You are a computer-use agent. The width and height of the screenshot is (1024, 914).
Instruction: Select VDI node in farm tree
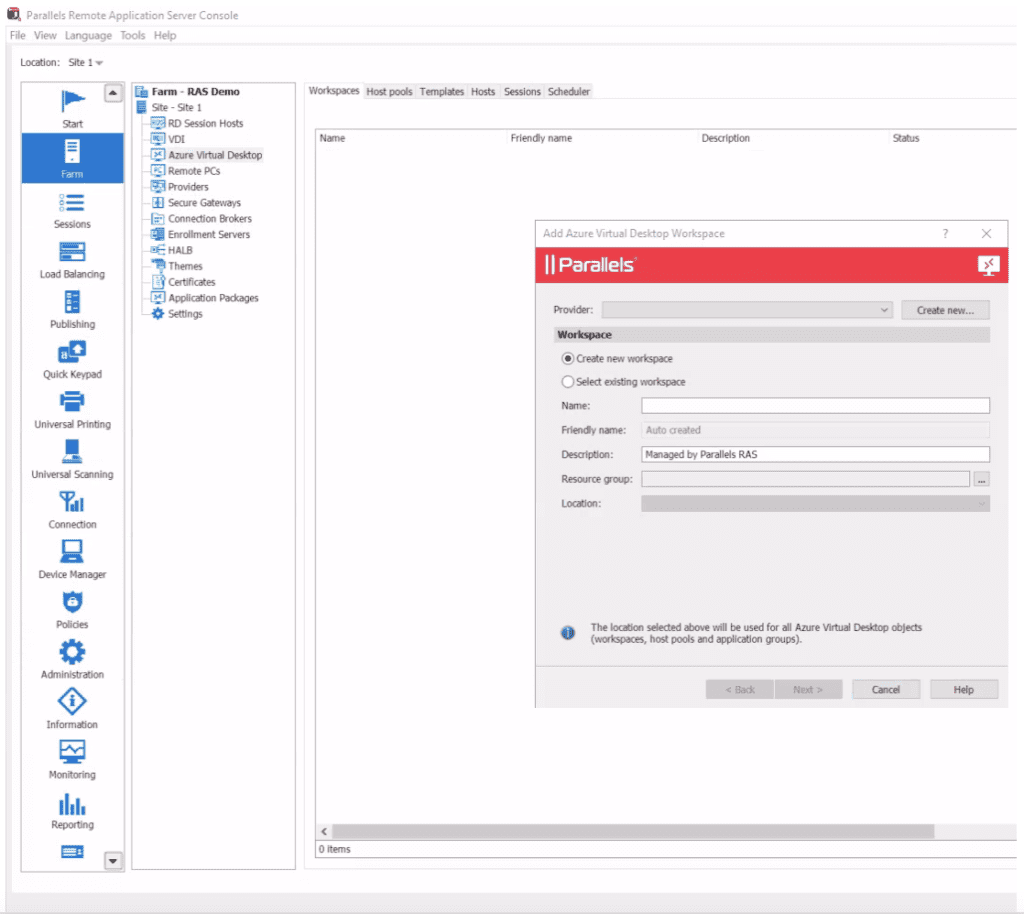pos(176,139)
